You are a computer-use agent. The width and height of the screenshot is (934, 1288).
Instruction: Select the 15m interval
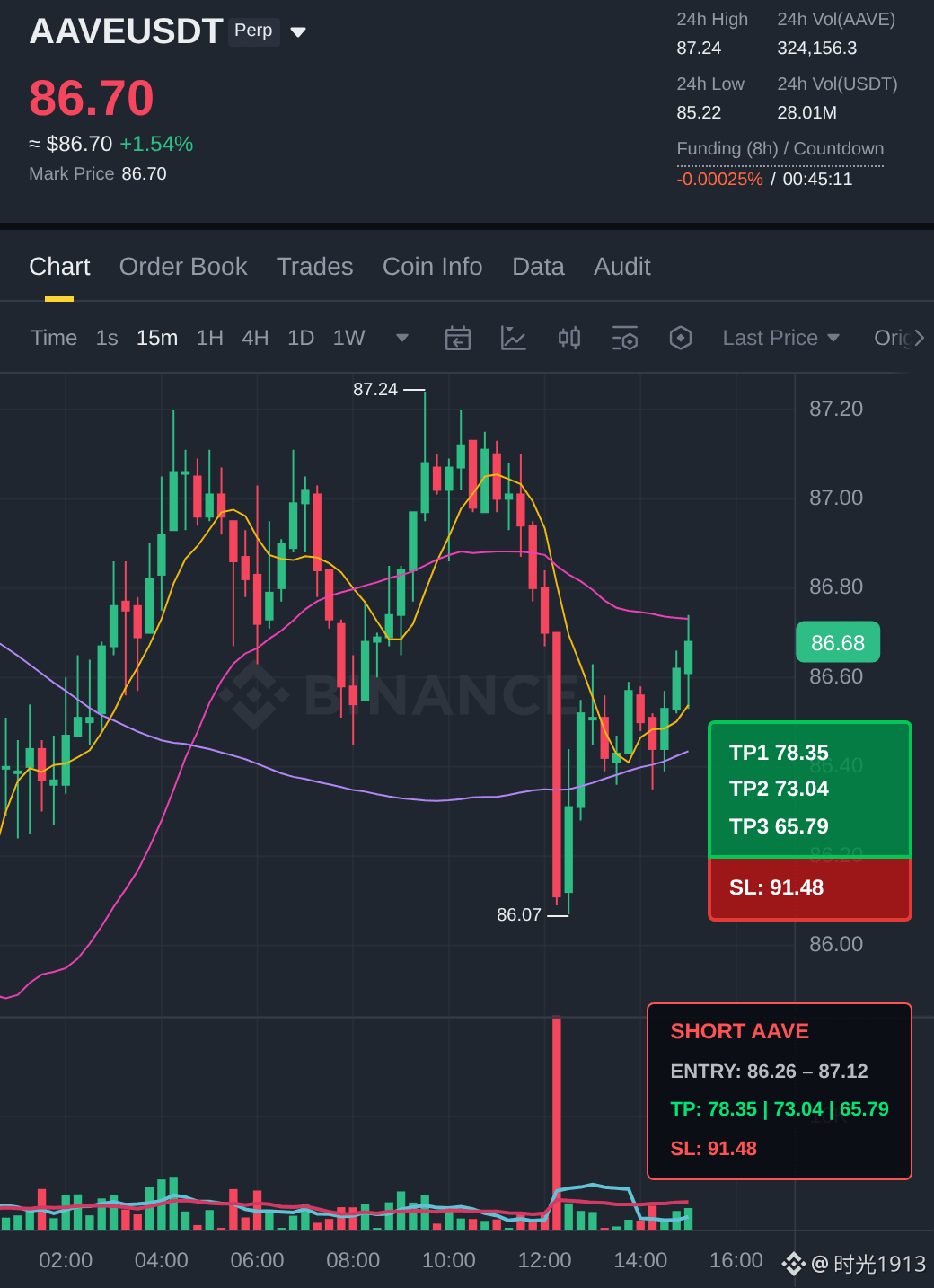157,338
